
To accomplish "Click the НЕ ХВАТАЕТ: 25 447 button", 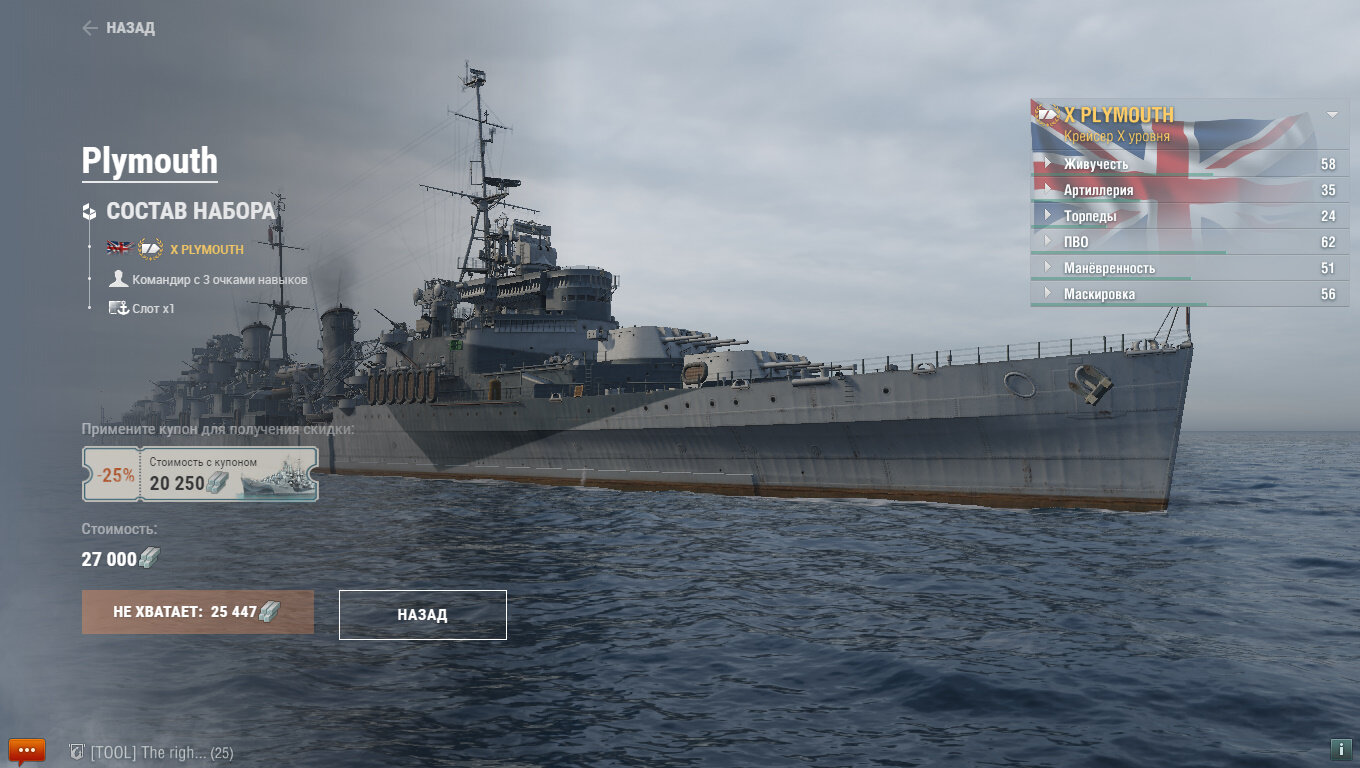I will tap(198, 612).
